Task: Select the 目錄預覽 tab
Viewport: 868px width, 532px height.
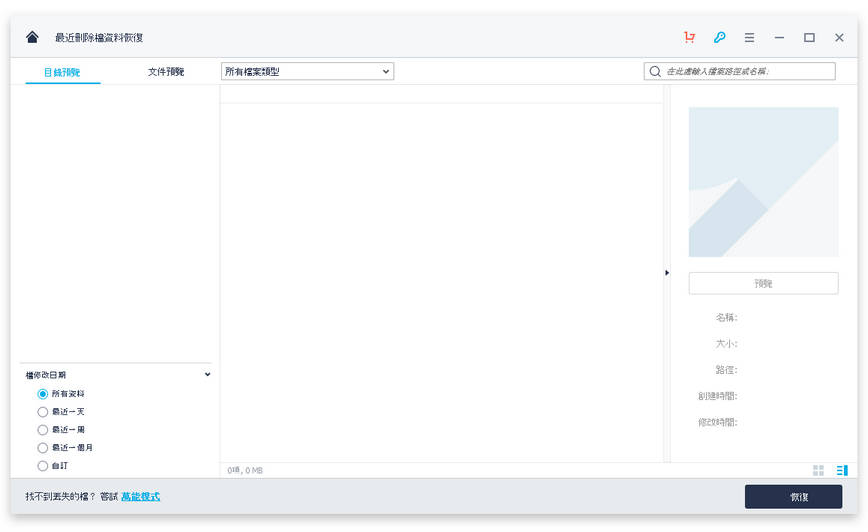Action: click(62, 72)
